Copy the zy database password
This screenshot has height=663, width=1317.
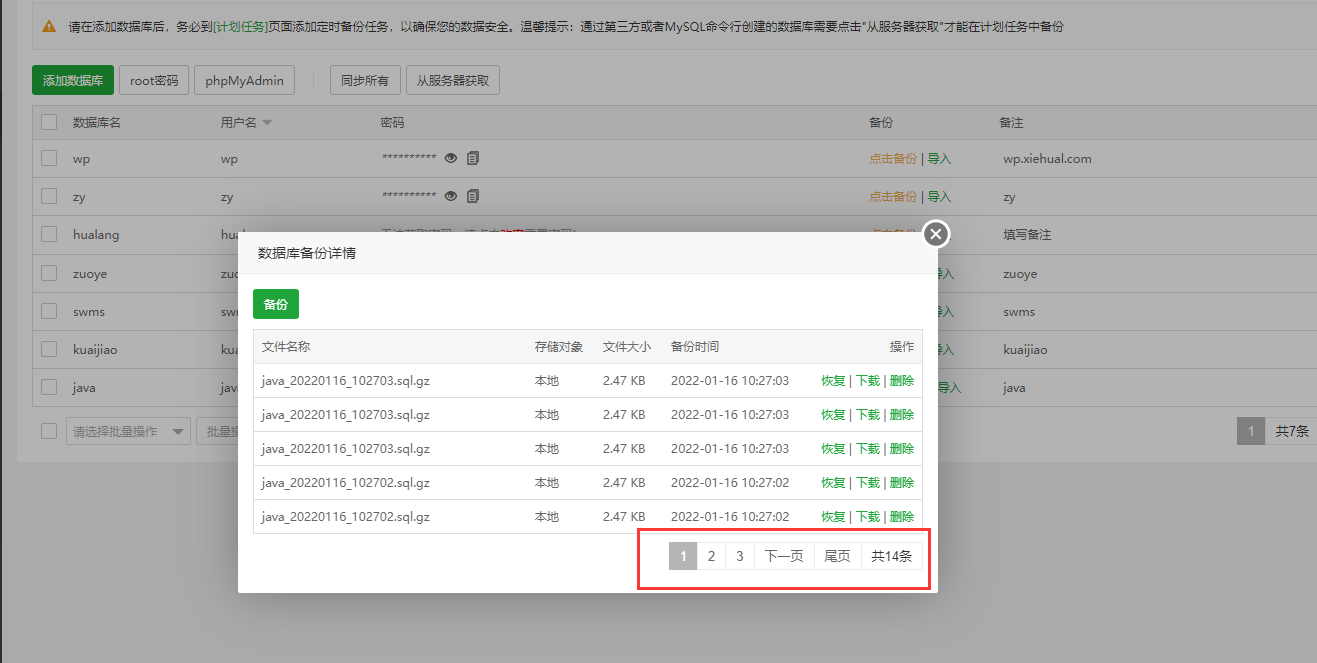[x=473, y=196]
